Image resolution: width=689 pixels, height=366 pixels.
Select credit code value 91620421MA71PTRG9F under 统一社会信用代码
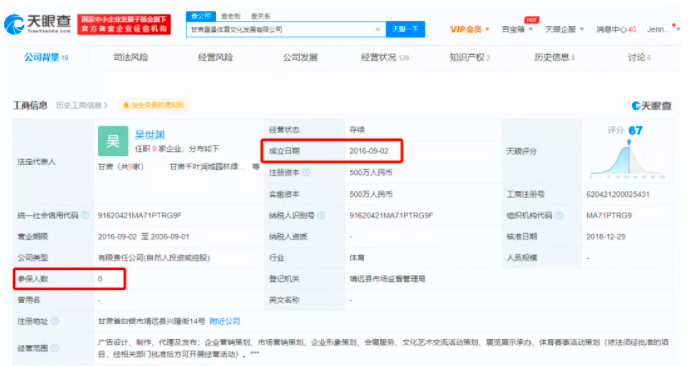click(140, 215)
